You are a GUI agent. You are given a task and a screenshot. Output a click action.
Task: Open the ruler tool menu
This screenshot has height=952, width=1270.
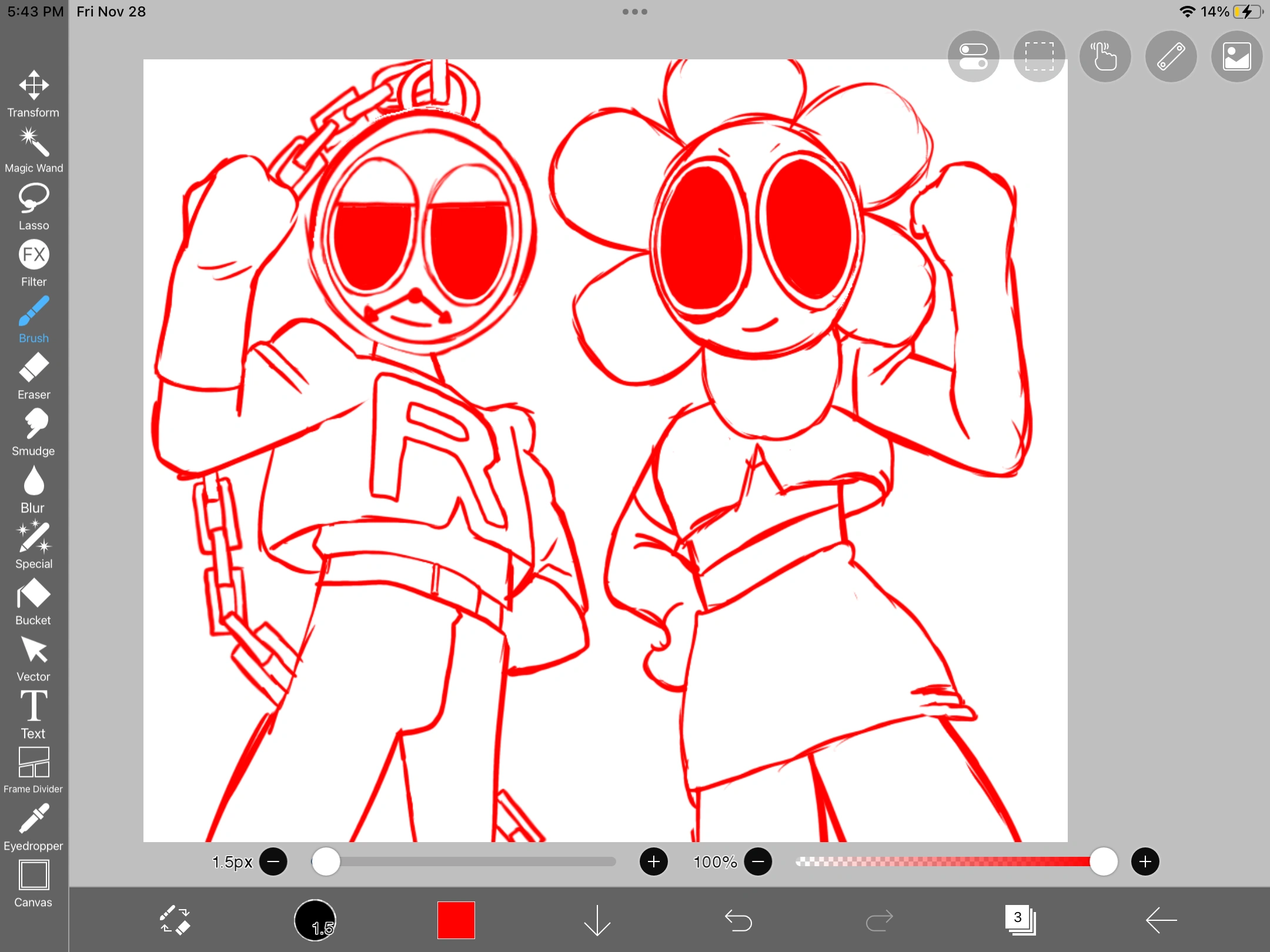click(x=1171, y=56)
